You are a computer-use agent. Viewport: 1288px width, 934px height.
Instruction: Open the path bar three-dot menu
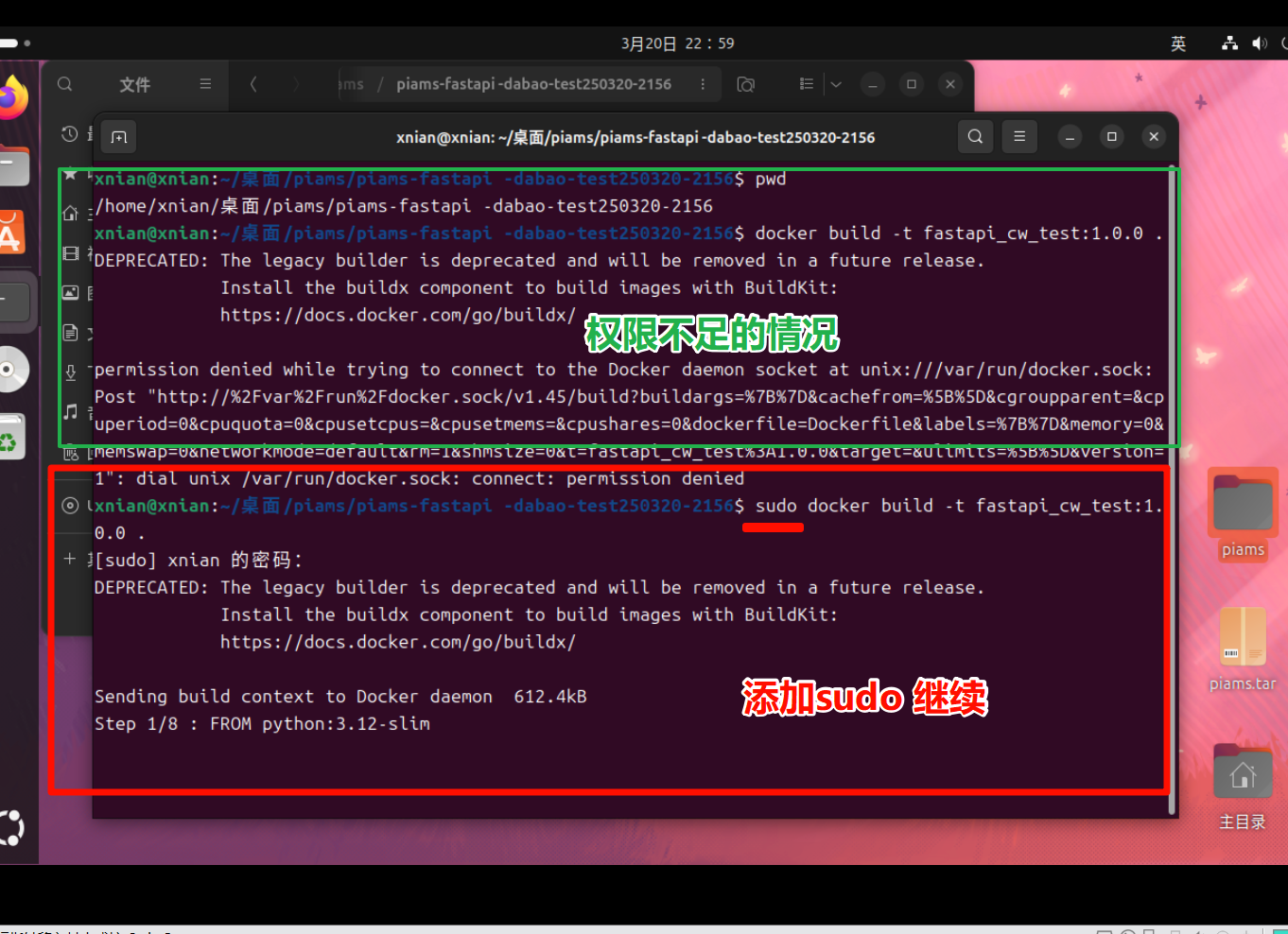coord(703,84)
